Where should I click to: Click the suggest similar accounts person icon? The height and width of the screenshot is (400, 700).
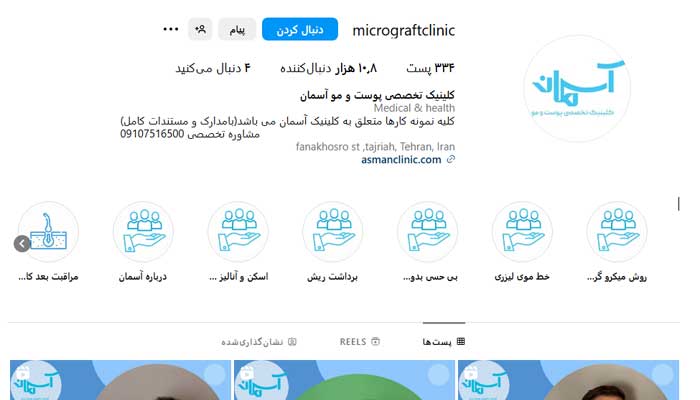point(200,29)
